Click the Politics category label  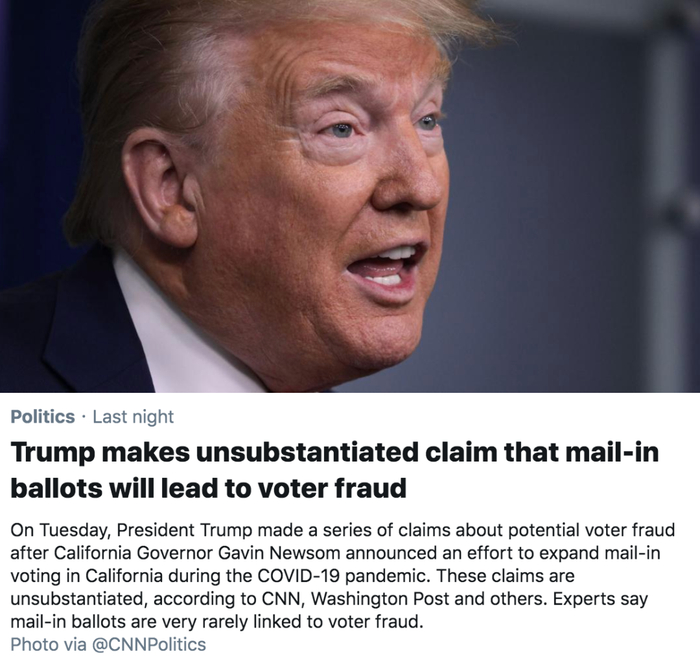[x=42, y=416]
